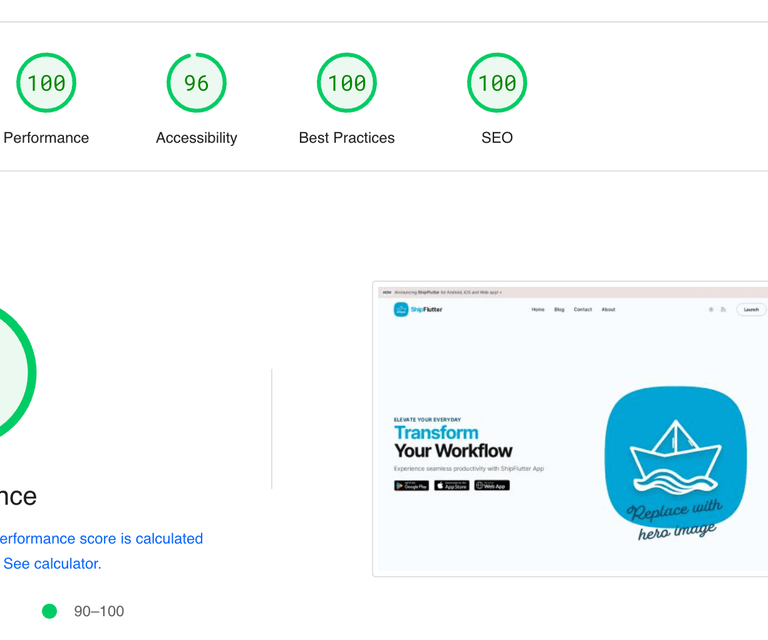Open the 'performance score is calculated' link
Image resolution: width=768 pixels, height=640 pixels.
(x=100, y=539)
